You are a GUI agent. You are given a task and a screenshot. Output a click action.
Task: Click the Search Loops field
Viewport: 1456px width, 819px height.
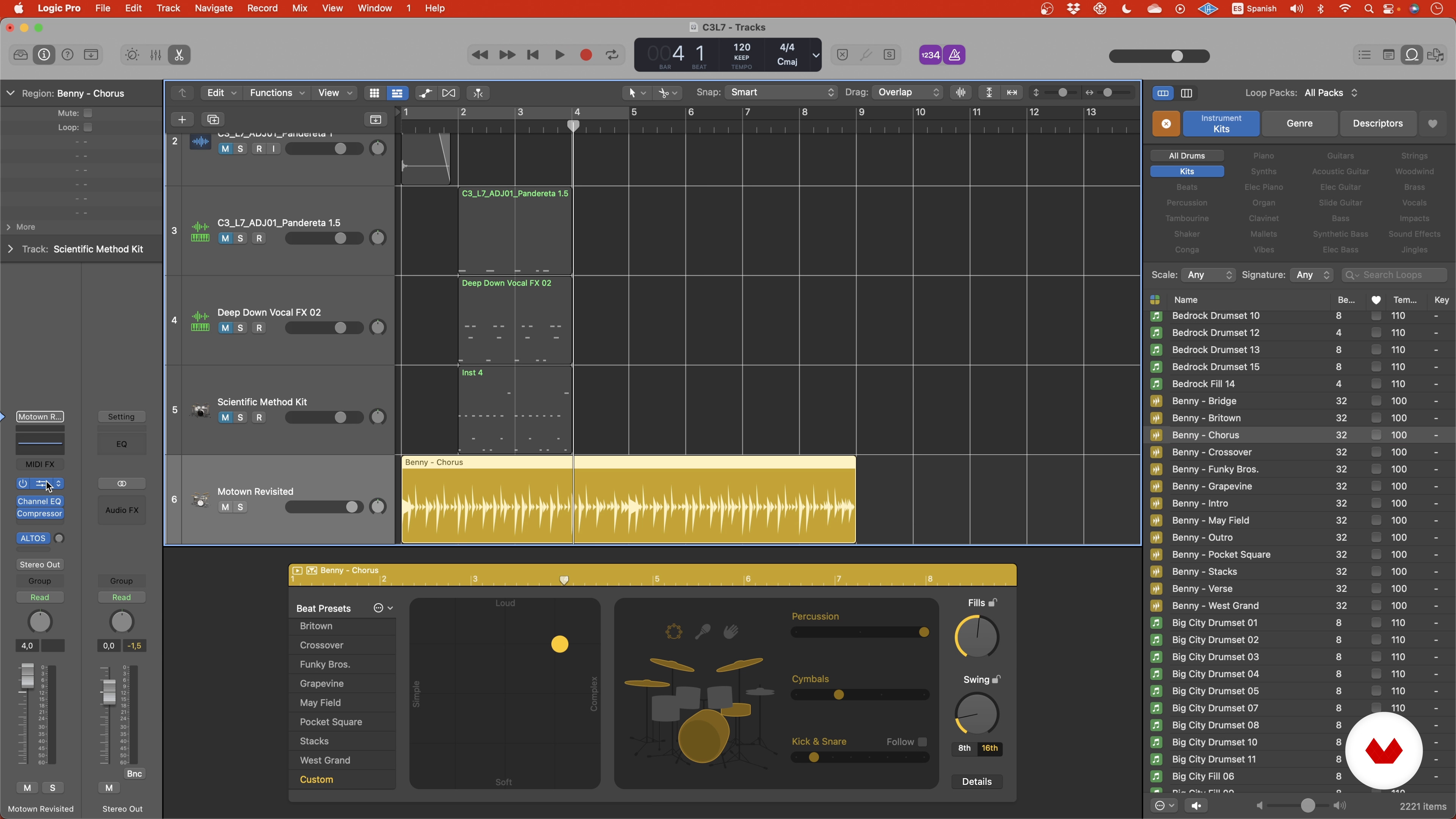(x=1394, y=275)
